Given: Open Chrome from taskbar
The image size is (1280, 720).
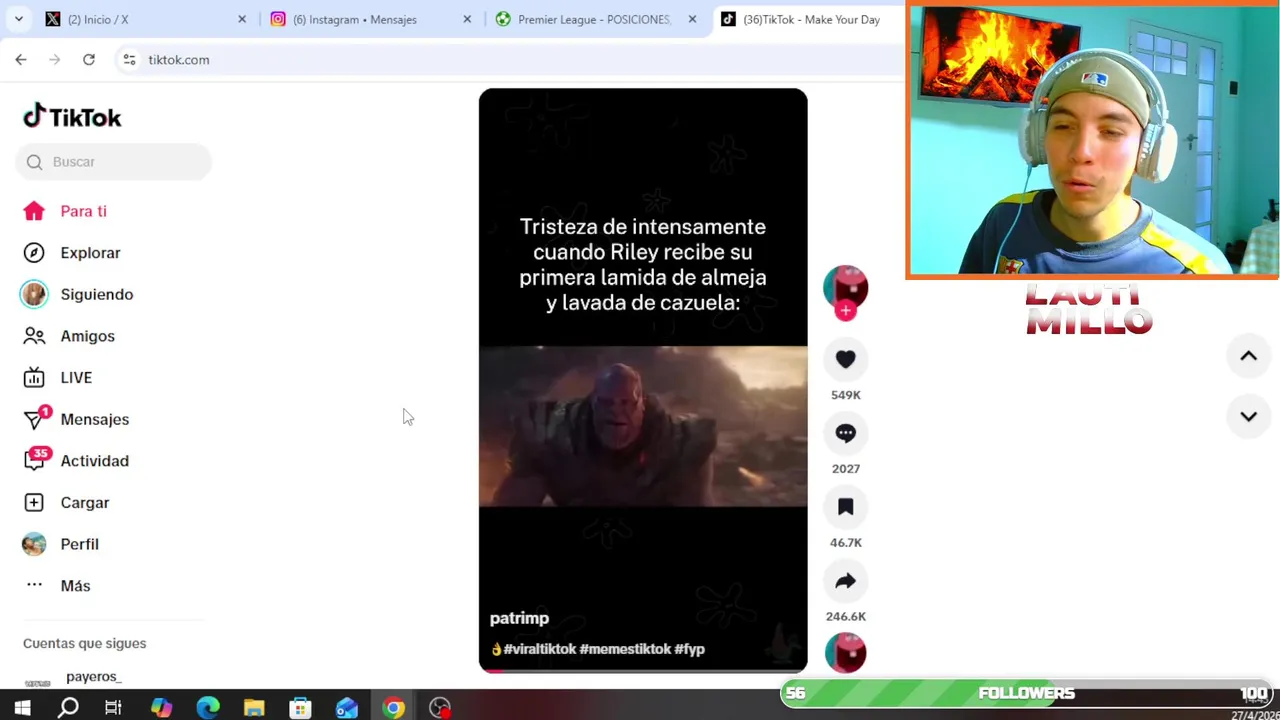Looking at the screenshot, I should [x=393, y=708].
